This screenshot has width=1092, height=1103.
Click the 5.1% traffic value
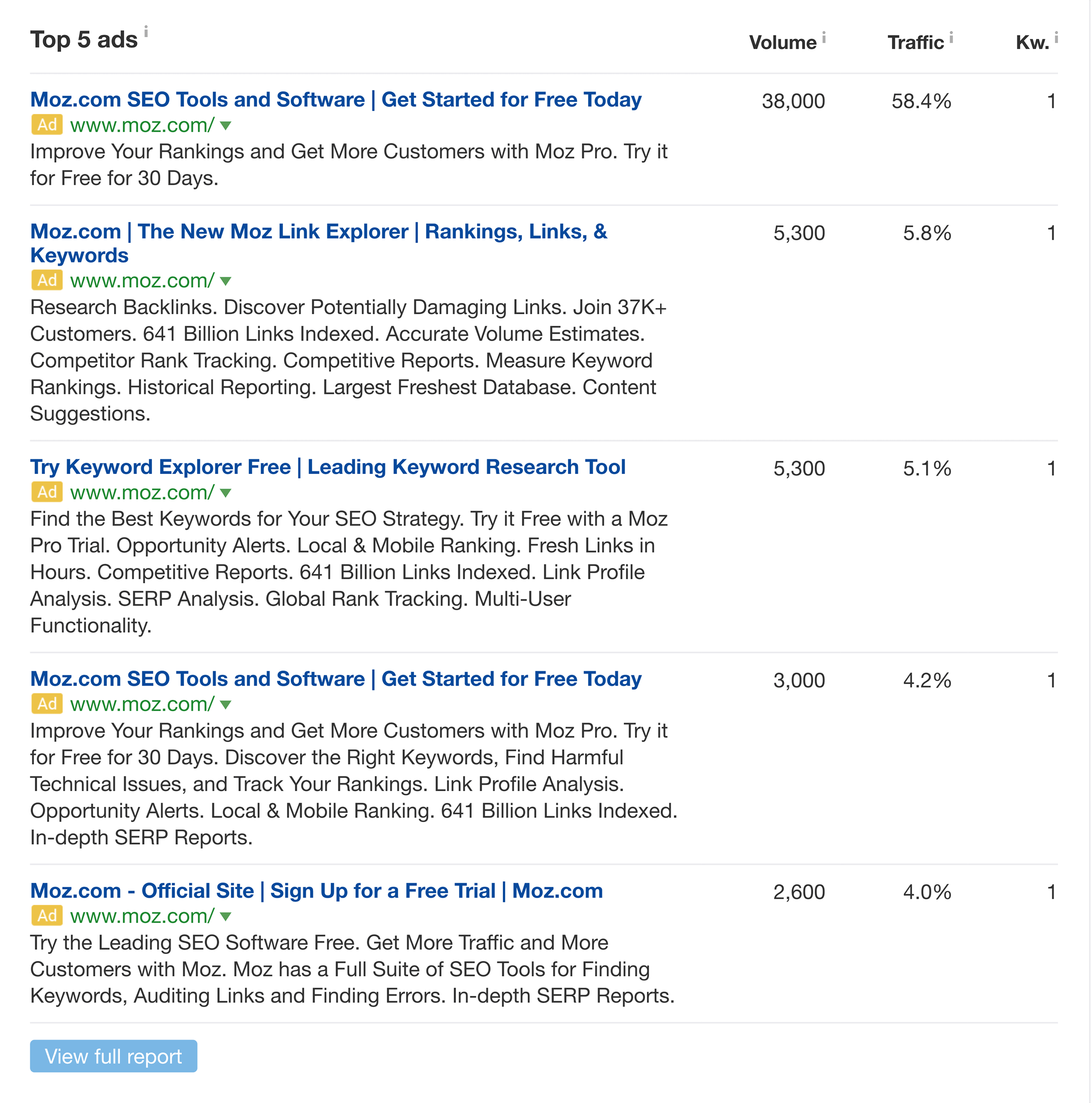[x=927, y=469]
